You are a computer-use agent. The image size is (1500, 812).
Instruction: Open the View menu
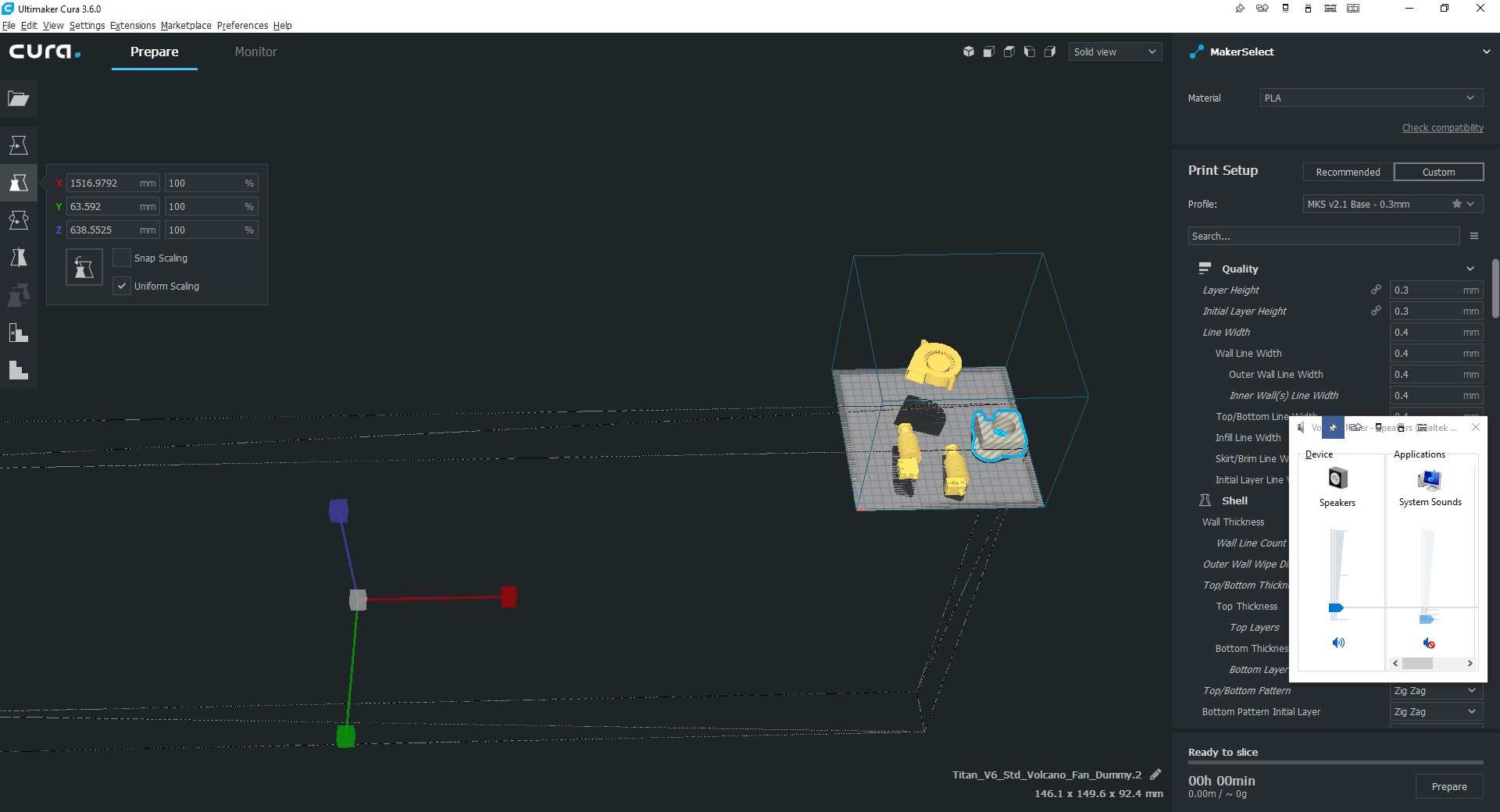click(x=53, y=25)
